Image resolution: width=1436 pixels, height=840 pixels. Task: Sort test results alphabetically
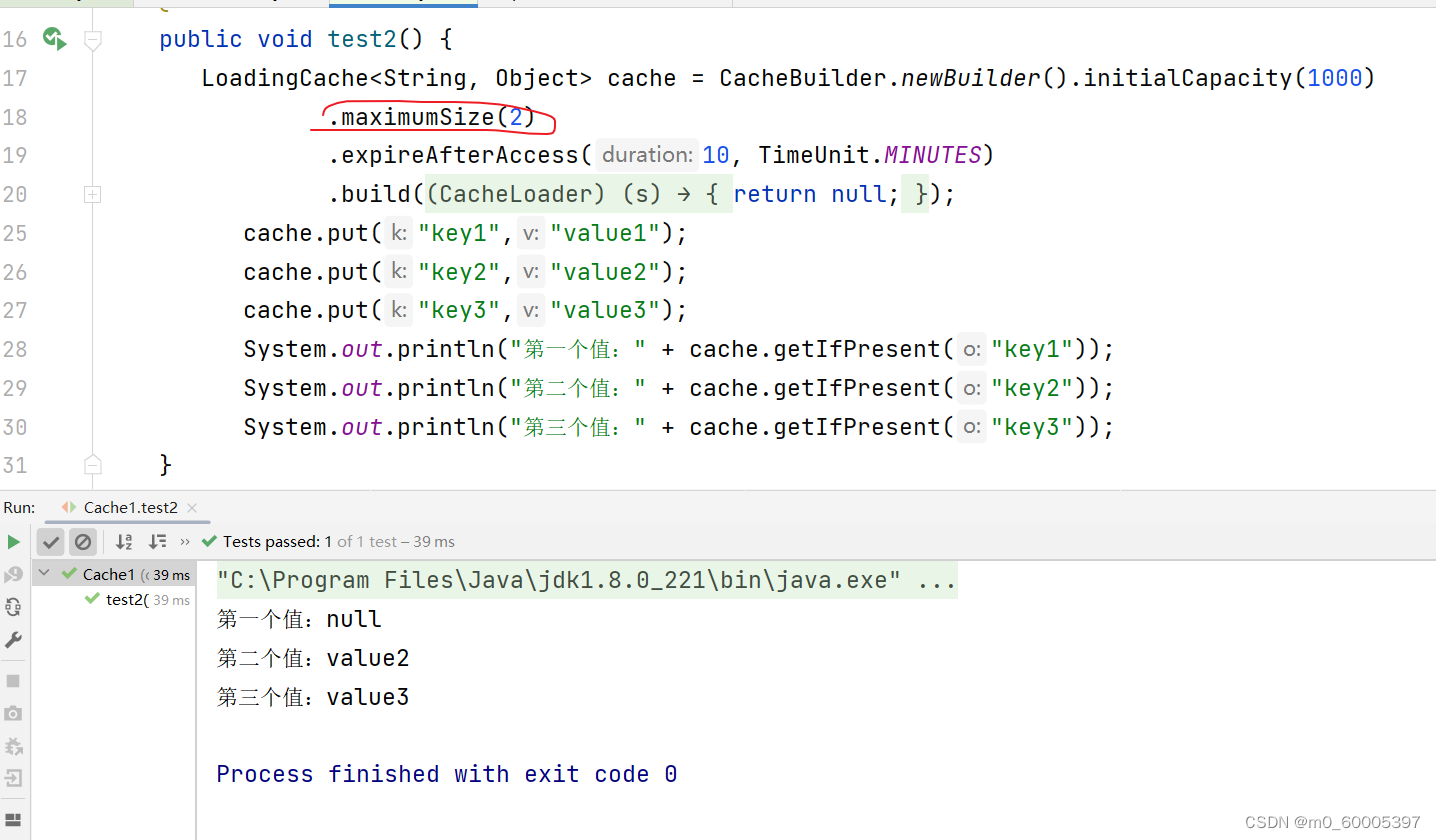[123, 541]
